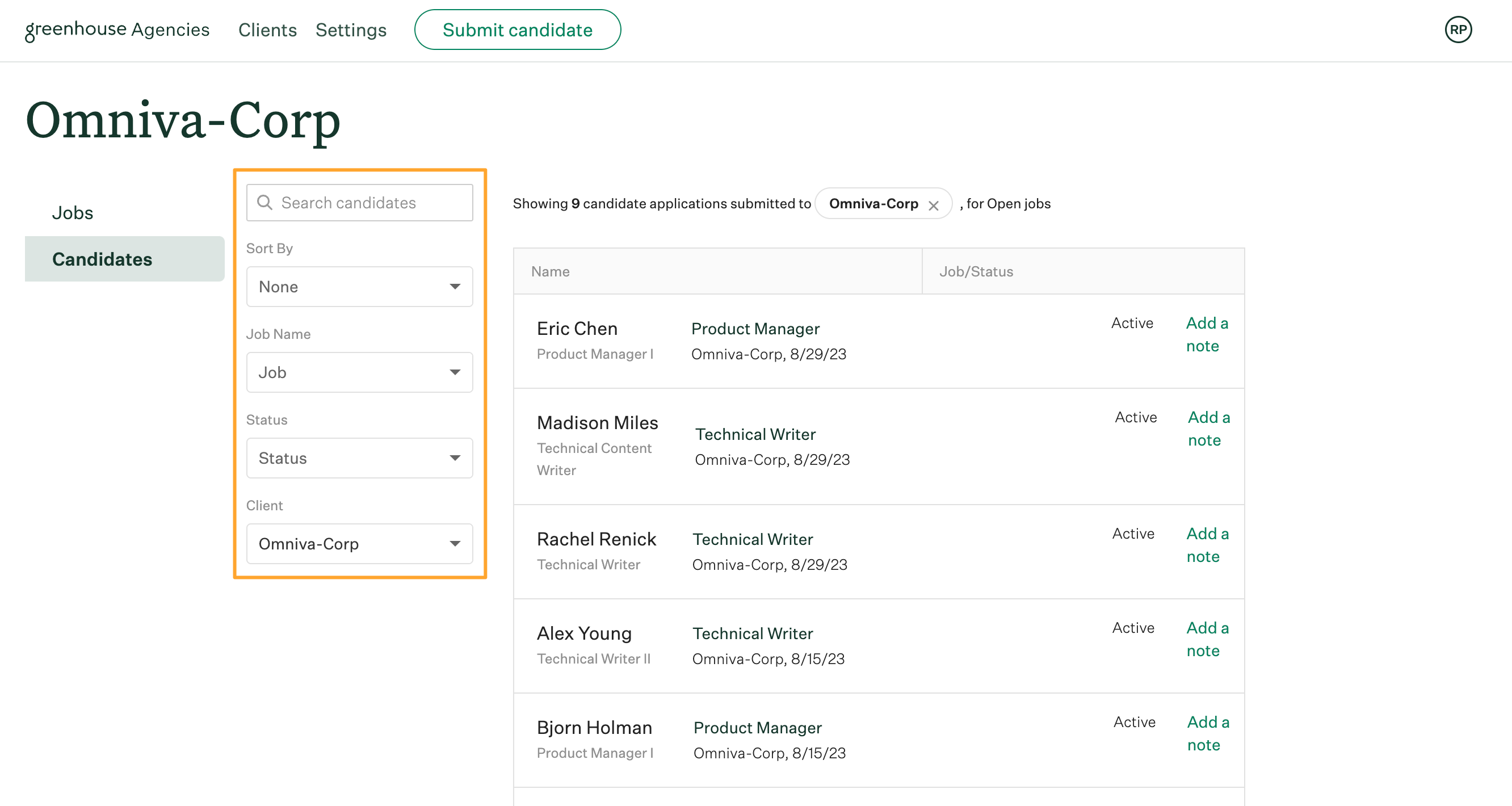The width and height of the screenshot is (1512, 806).
Task: Add a note for Alex Young
Action: [x=1207, y=639]
